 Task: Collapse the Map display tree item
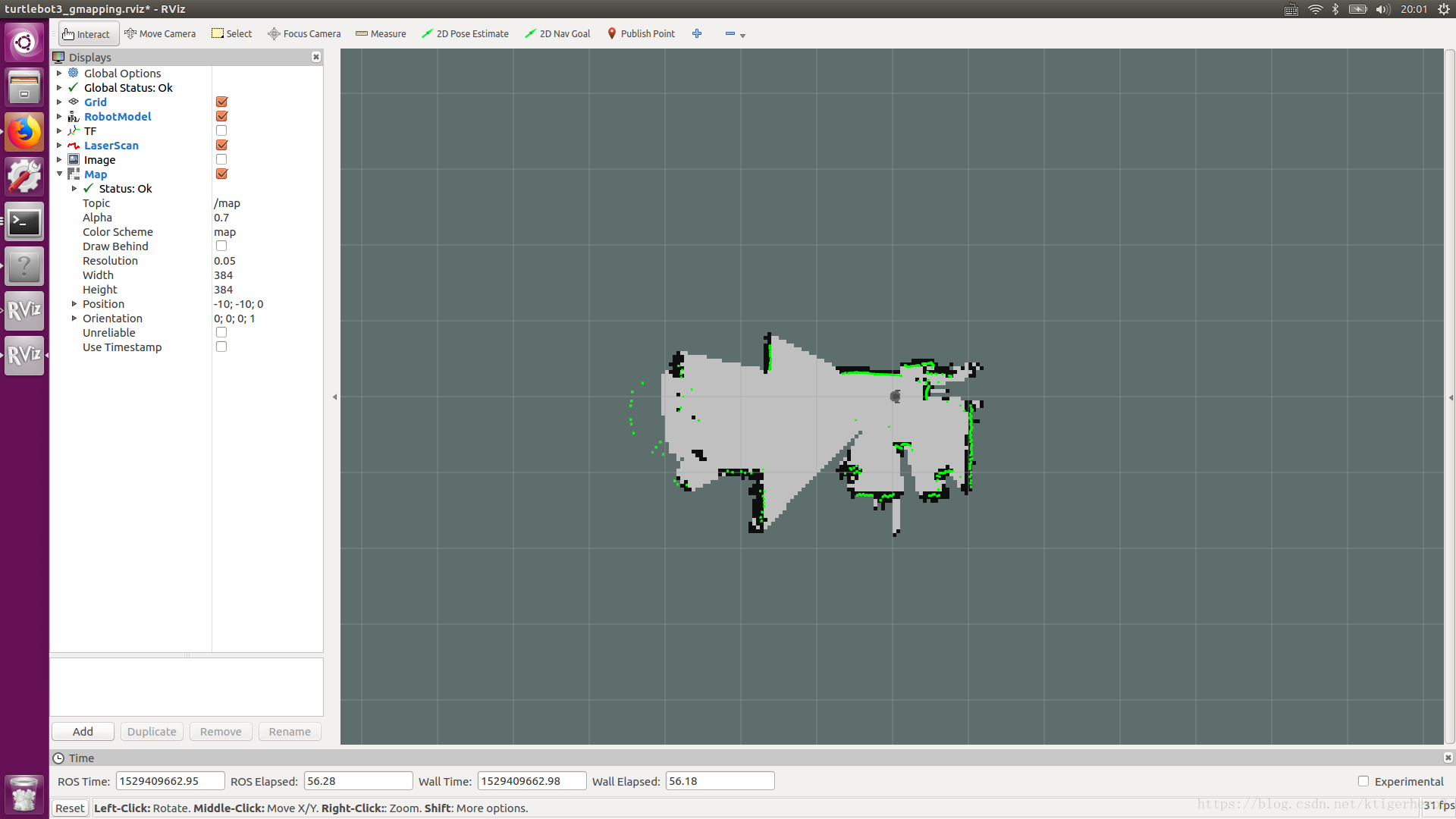coord(59,174)
